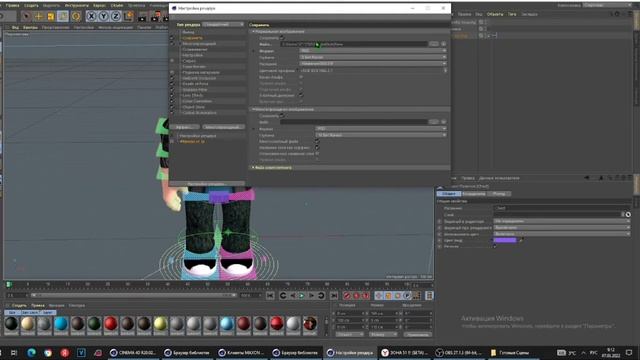Toggle the Alpha channel checkbox
The image size is (640, 360).
(x=301, y=77)
